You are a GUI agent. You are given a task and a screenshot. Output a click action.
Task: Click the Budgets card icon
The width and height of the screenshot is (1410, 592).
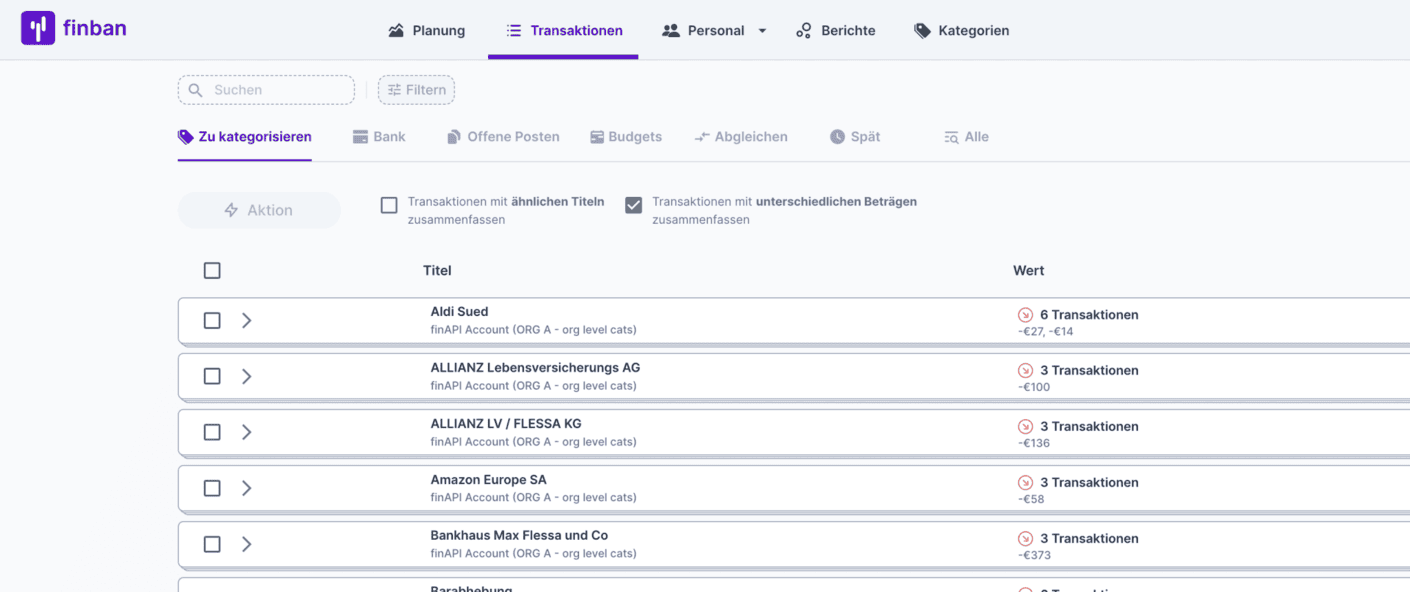point(596,137)
